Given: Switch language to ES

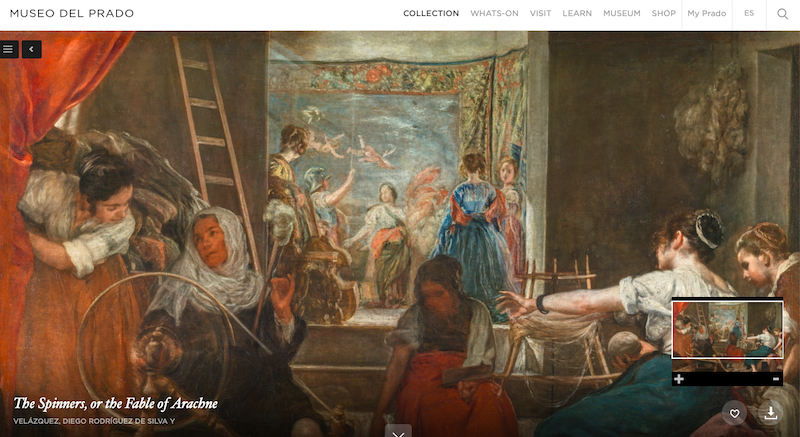Looking at the screenshot, I should click(749, 13).
